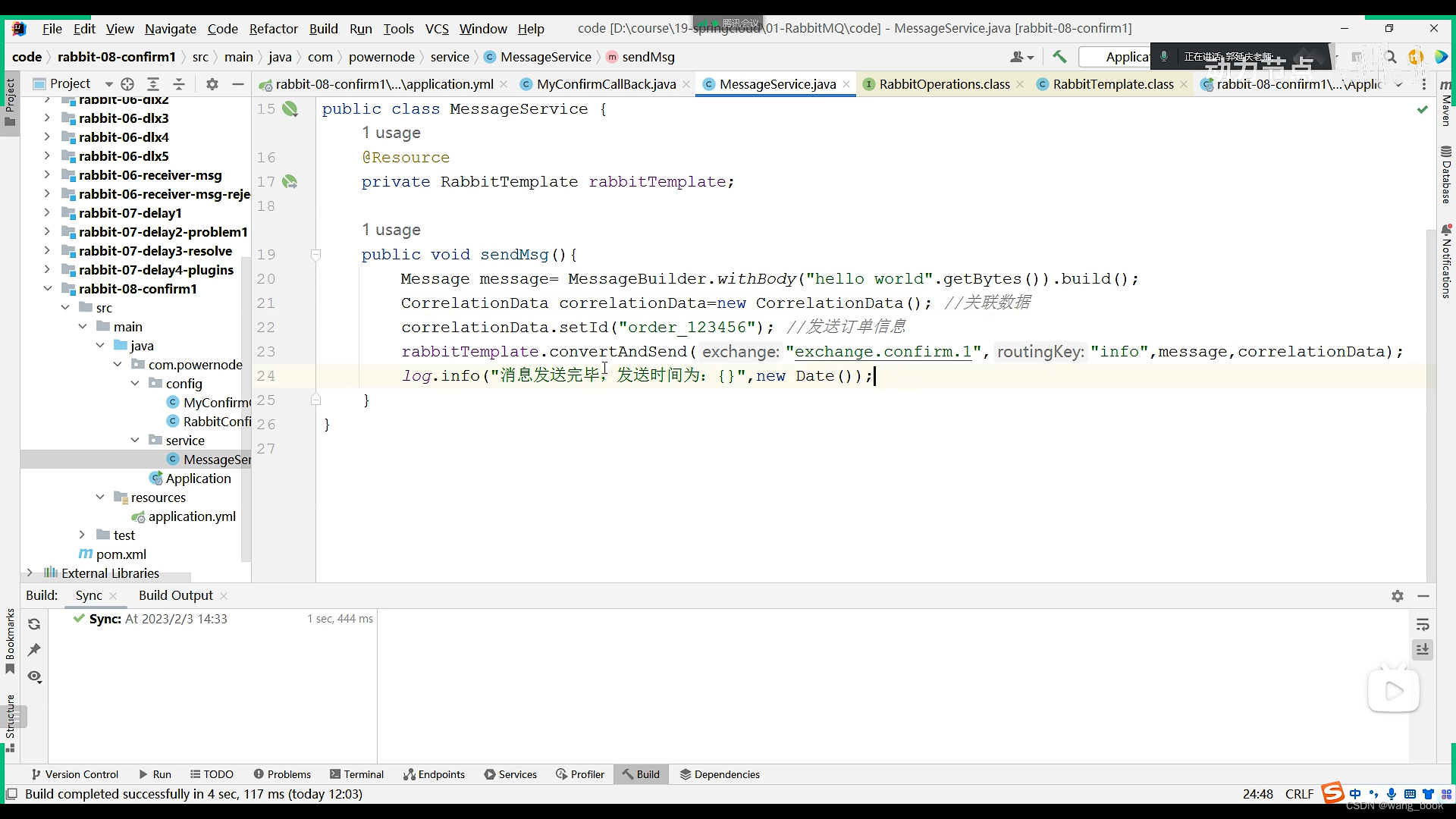
Task: Click Collapse All icon in Project toolbar
Action: (x=179, y=84)
